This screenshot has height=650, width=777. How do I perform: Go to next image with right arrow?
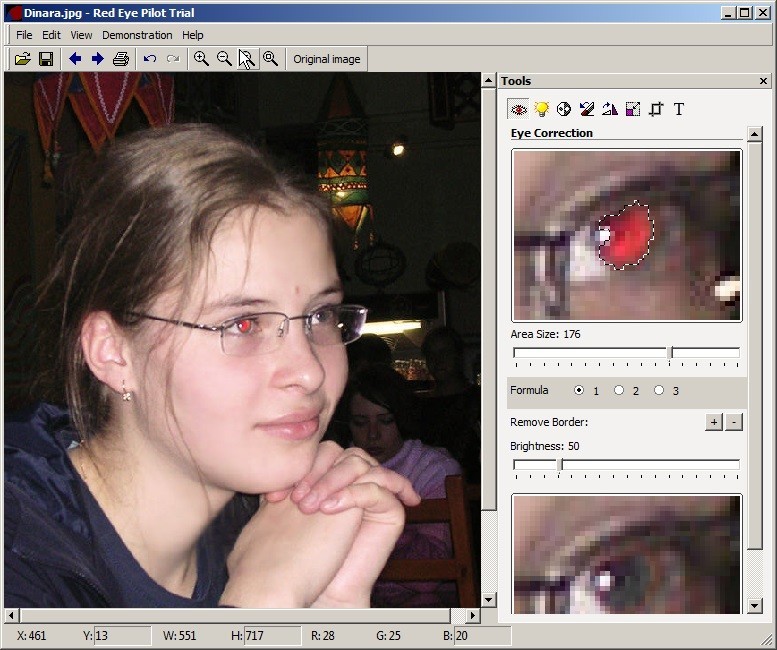tap(98, 59)
